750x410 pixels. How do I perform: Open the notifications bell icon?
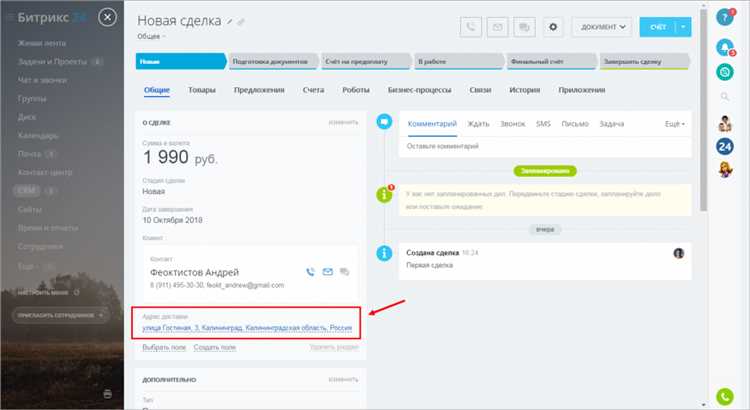point(725,47)
